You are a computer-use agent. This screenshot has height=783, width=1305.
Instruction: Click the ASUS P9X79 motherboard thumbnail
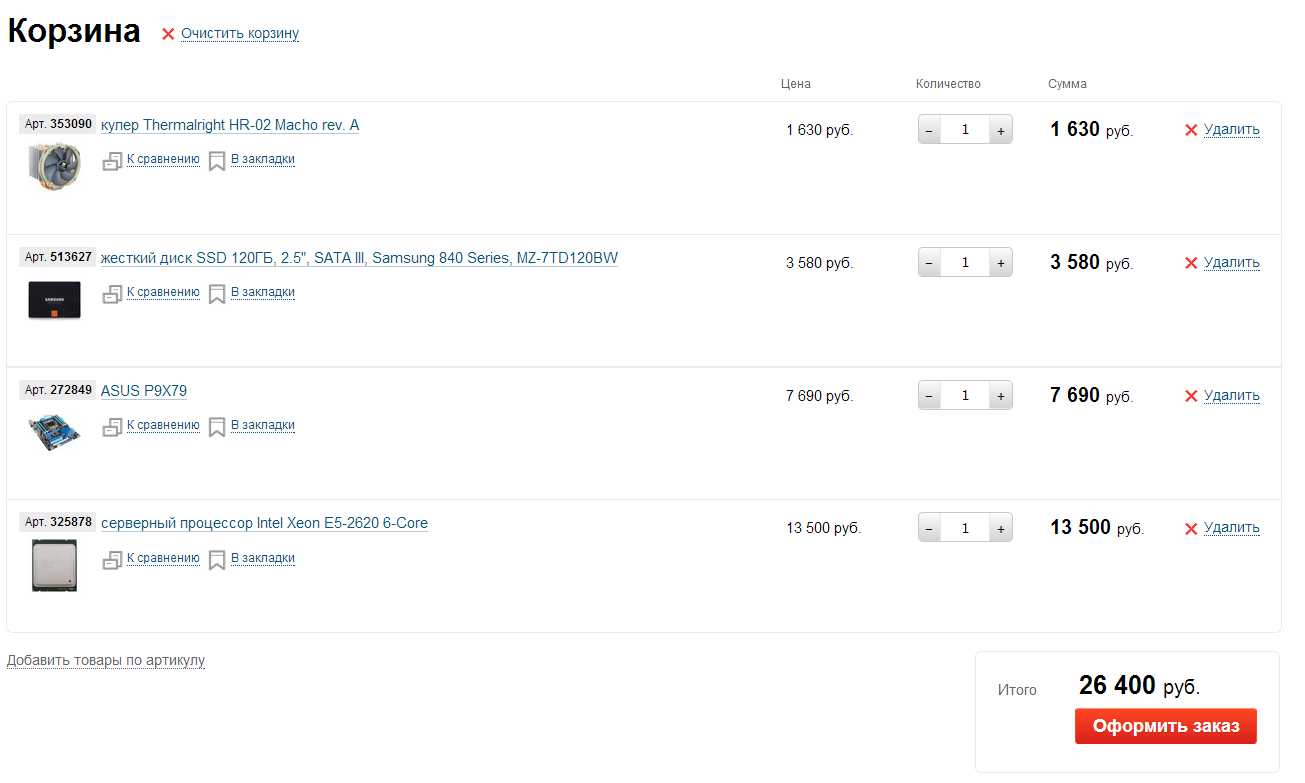(54, 431)
